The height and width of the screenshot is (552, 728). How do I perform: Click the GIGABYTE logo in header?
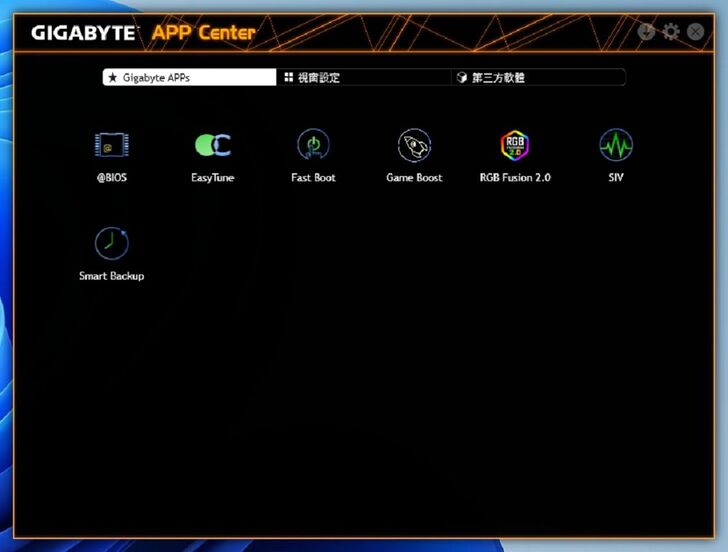pos(84,33)
